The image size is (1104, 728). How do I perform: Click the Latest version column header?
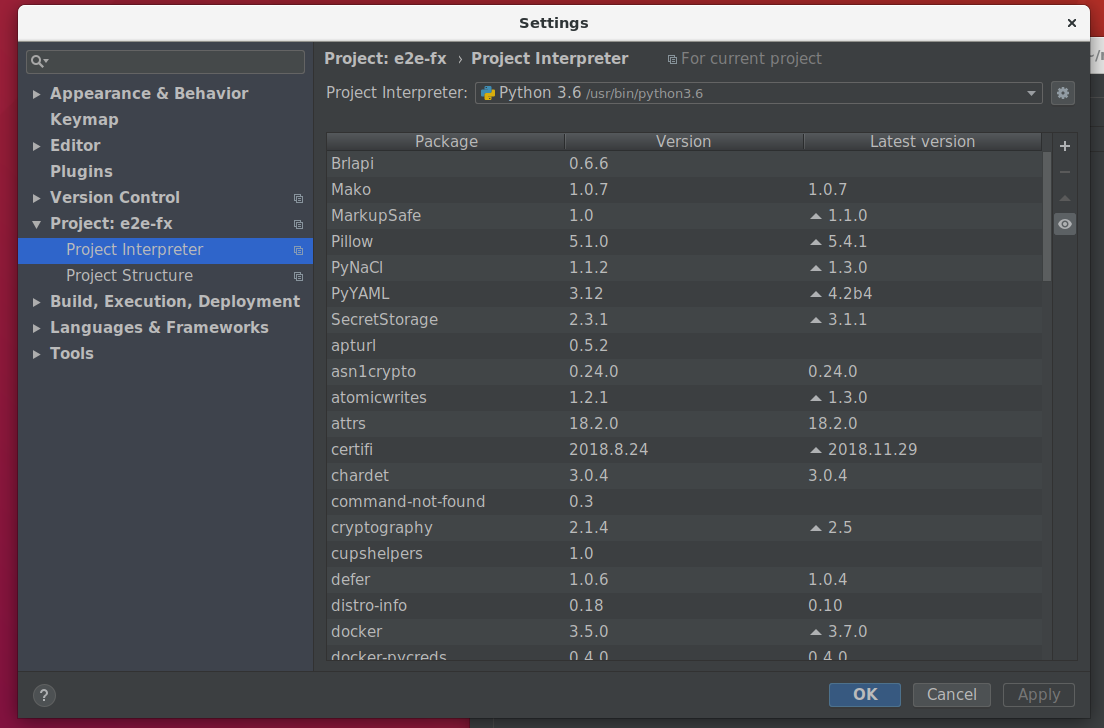click(x=922, y=142)
